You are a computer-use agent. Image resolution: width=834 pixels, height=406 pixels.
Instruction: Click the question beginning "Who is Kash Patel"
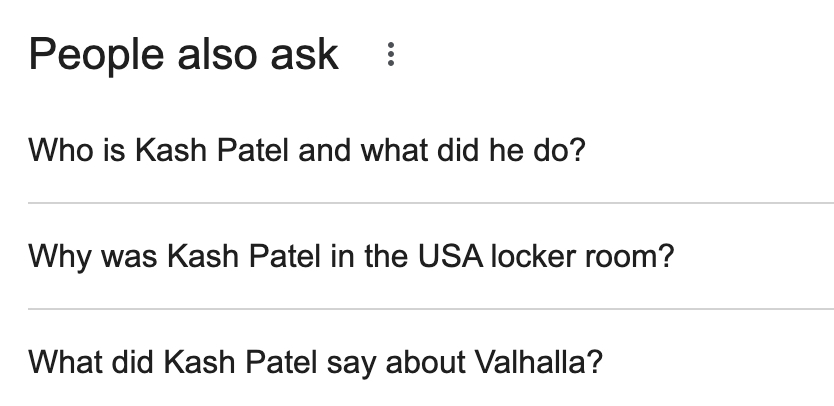point(306,151)
